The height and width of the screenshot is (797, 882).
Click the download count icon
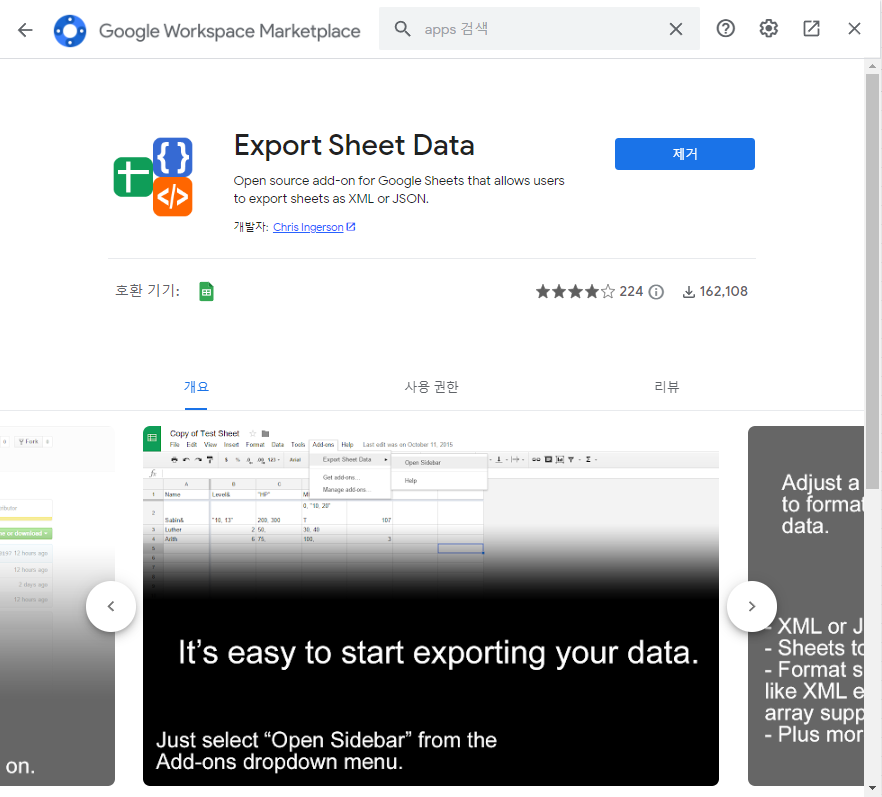688,292
